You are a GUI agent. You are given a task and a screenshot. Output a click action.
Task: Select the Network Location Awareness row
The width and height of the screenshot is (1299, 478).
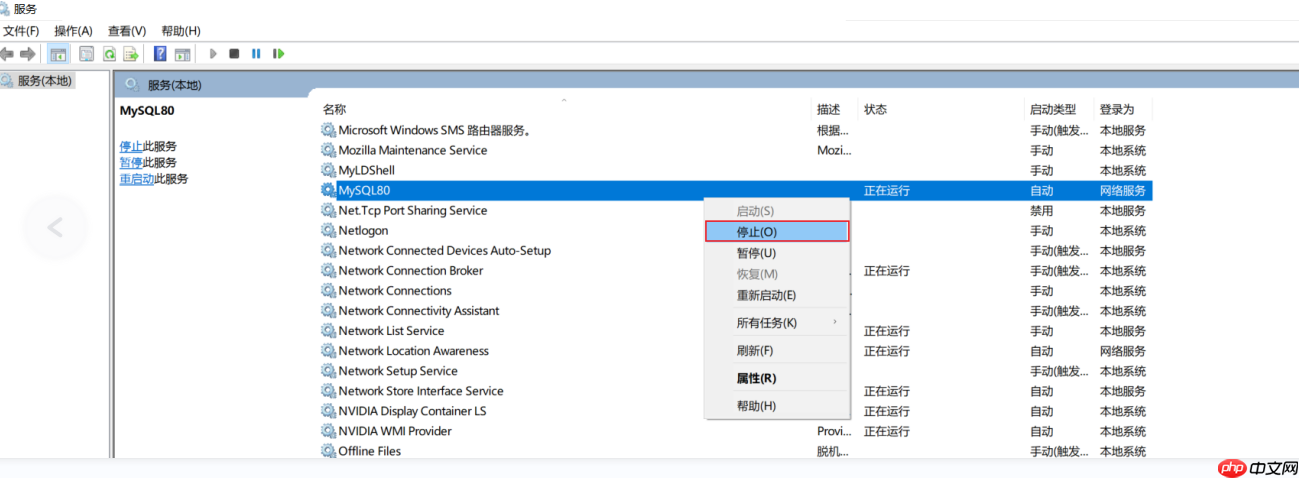[736, 351]
